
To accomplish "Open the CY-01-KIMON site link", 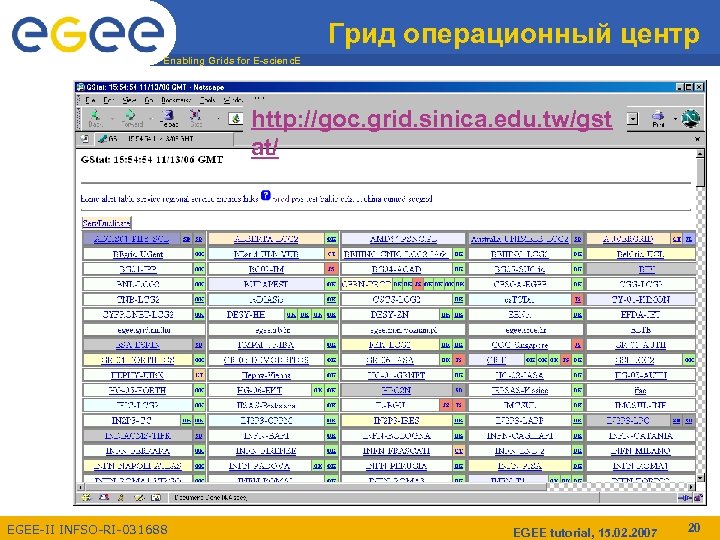I will [x=640, y=299].
